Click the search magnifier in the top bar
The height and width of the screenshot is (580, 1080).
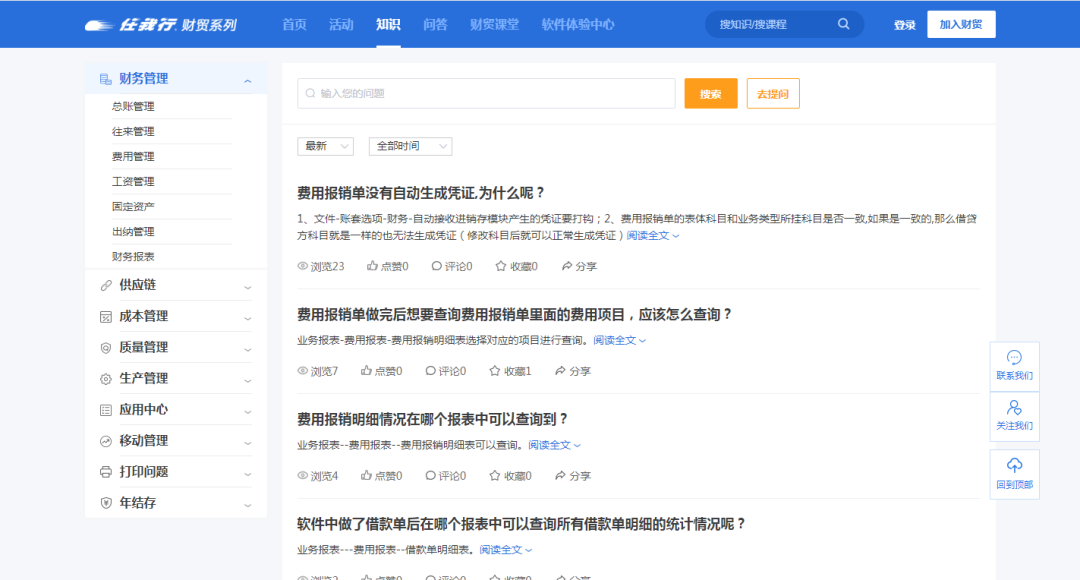pyautogui.click(x=843, y=23)
